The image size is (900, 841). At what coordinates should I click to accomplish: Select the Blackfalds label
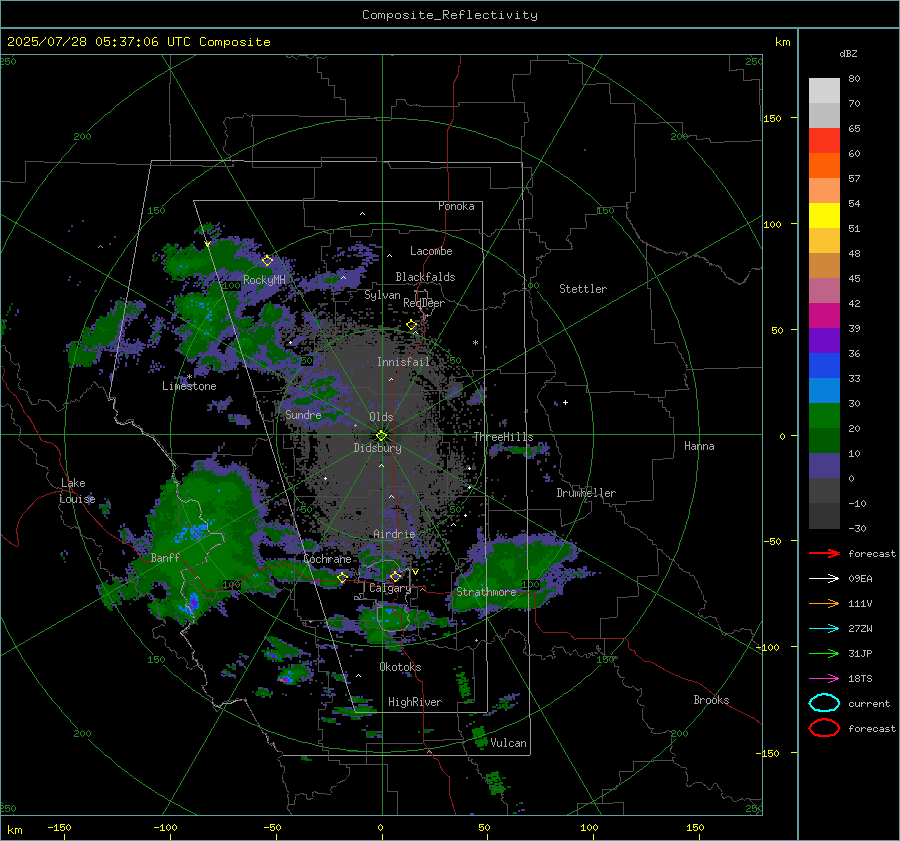coord(425,277)
